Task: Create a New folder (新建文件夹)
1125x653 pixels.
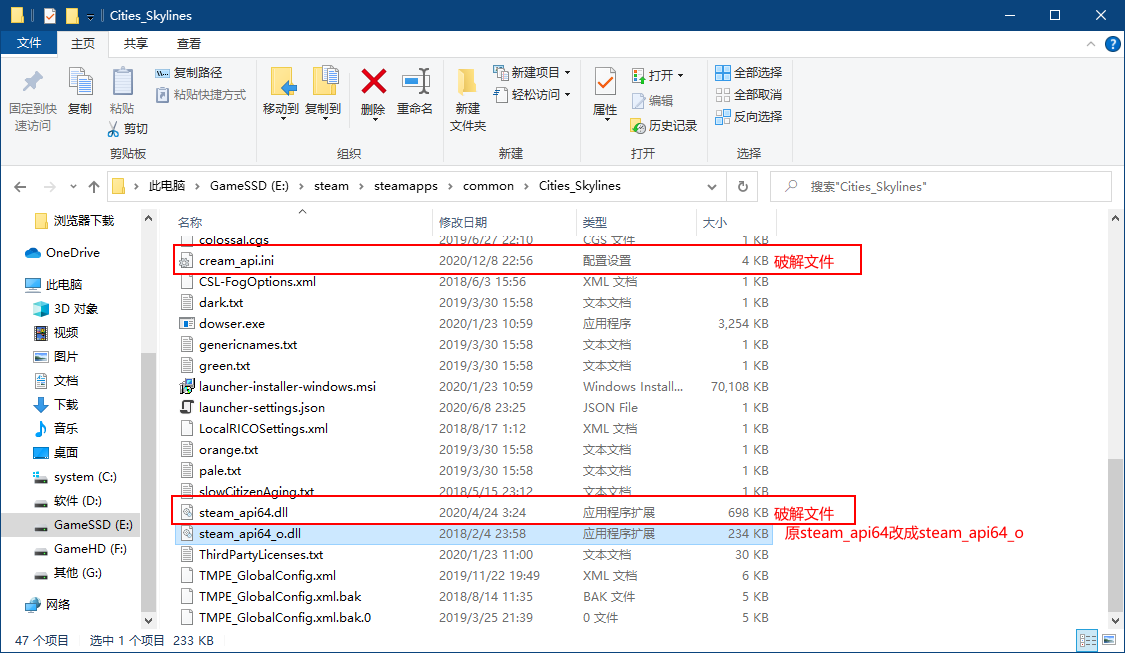Action: [x=468, y=100]
